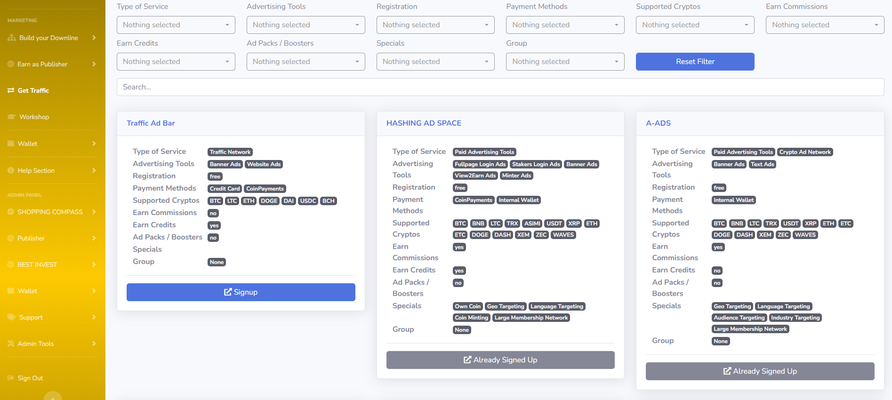Open the Registration filter dropdown
The height and width of the screenshot is (400, 892).
(435, 25)
